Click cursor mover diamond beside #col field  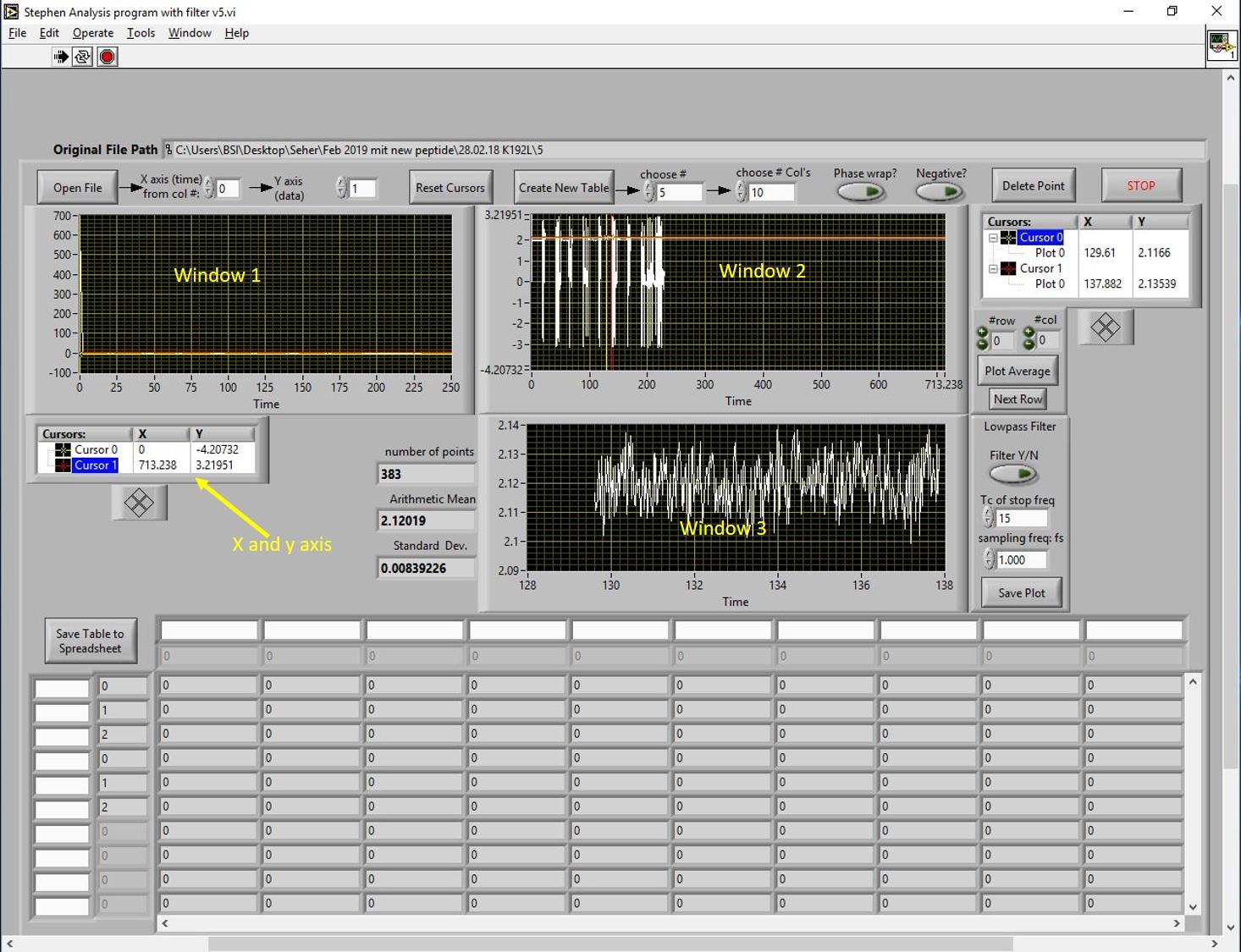[x=1106, y=327]
